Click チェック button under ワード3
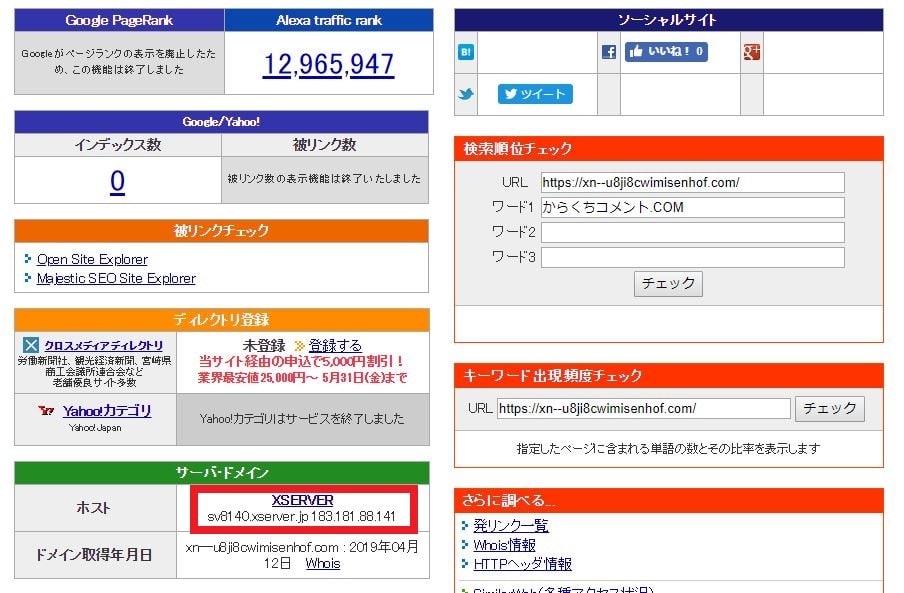Image resolution: width=904 pixels, height=593 pixels. 668,284
